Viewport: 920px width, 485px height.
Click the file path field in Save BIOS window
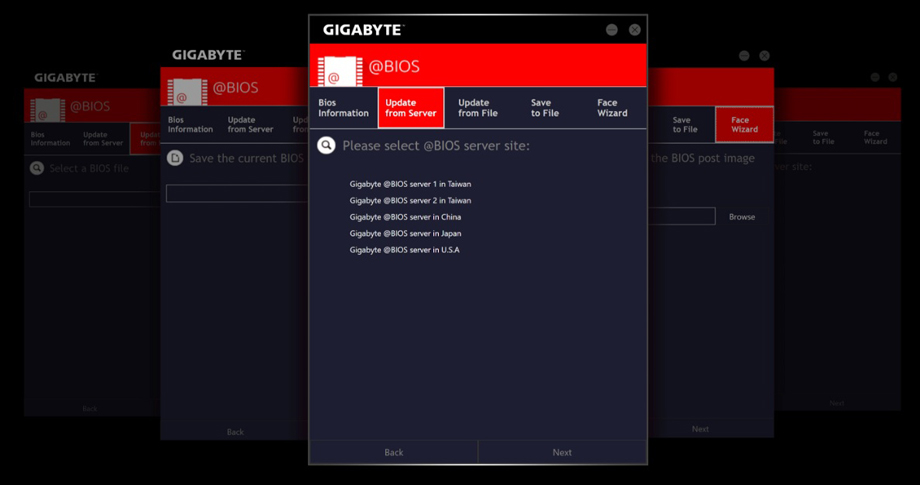click(x=238, y=194)
